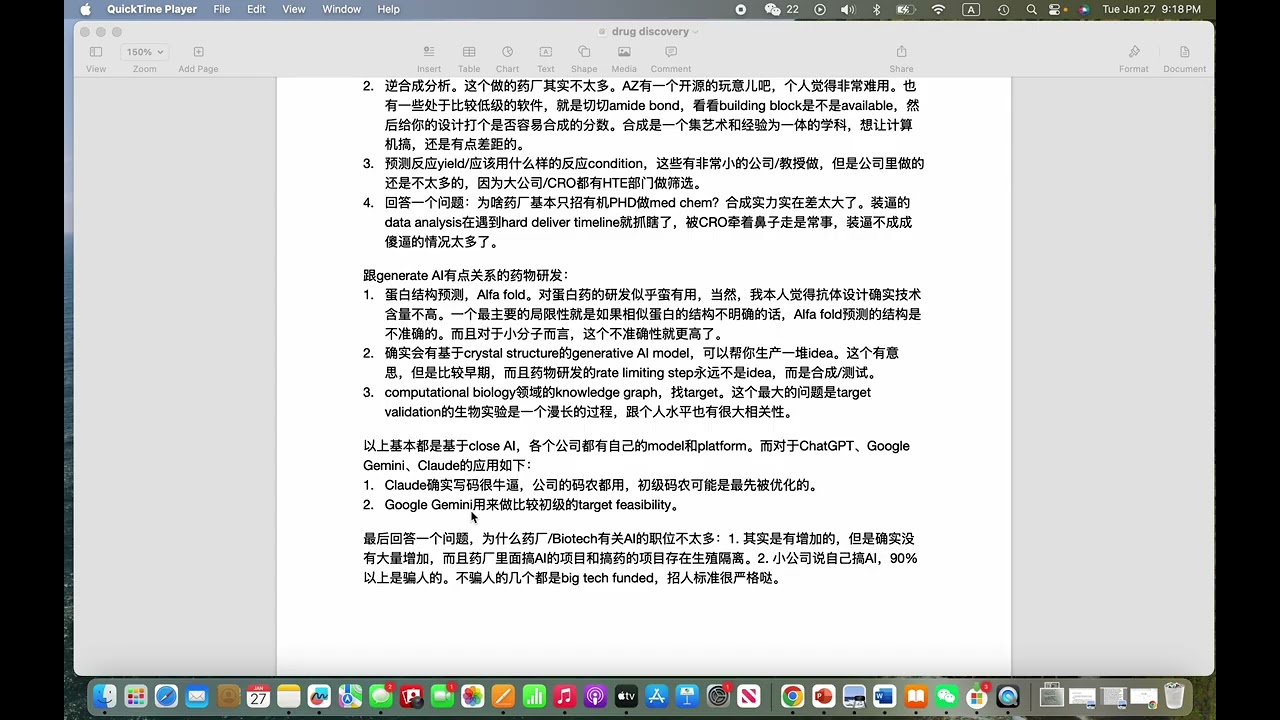Viewport: 1280px width, 720px height.
Task: Open Freeform from the Dock
Action: 319,696
